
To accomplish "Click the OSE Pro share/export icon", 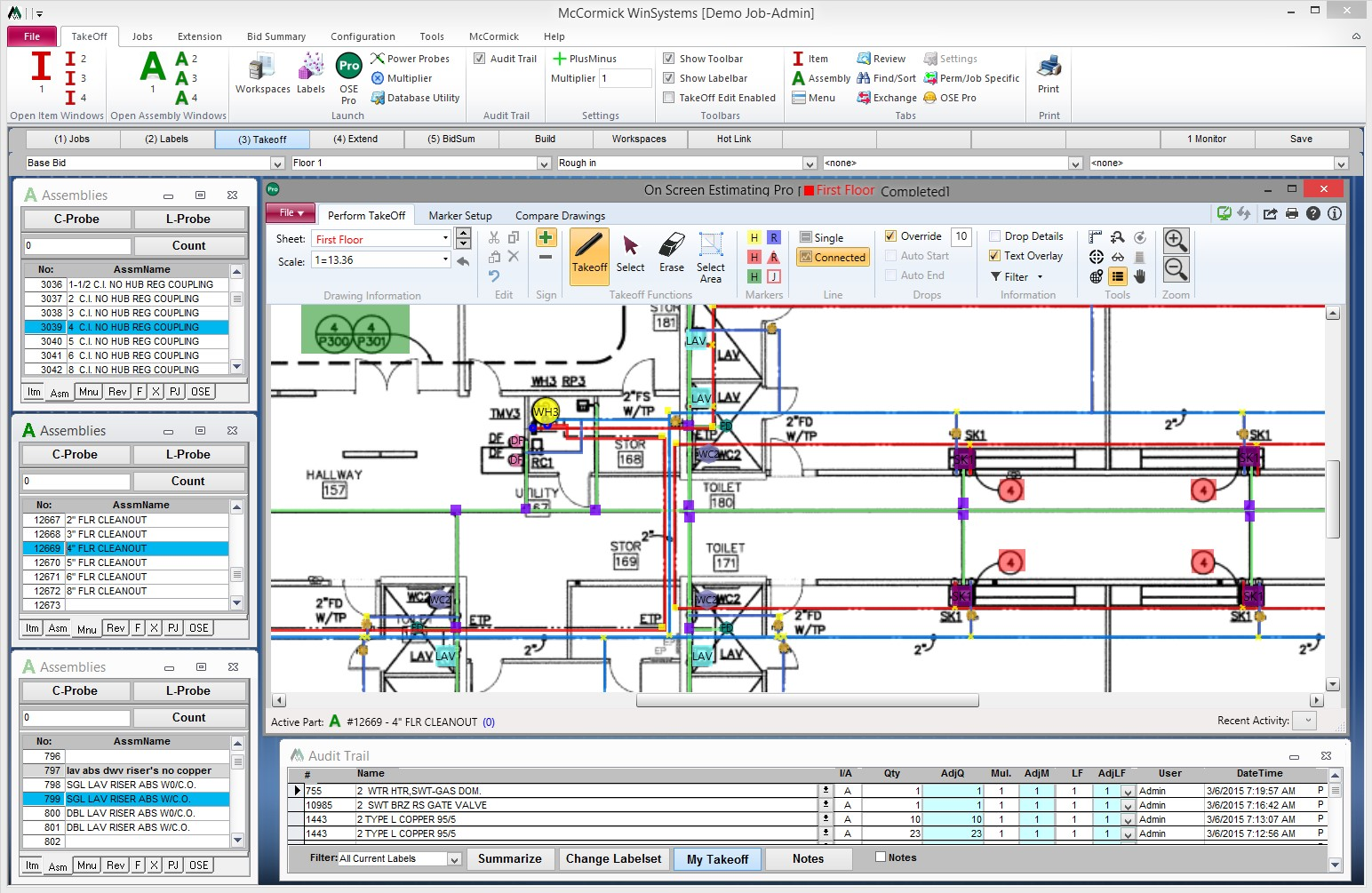I will tap(1270, 213).
